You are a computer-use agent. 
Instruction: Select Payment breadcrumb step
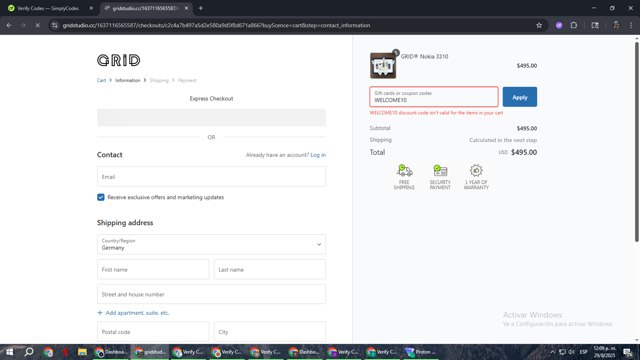(x=187, y=80)
